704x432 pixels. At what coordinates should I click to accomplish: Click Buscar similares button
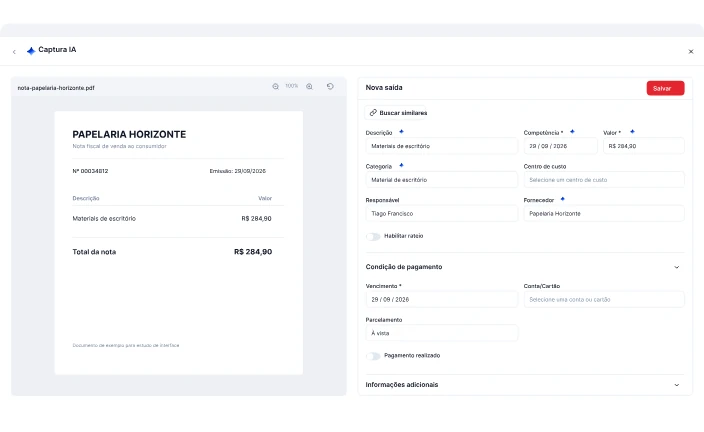(397, 113)
